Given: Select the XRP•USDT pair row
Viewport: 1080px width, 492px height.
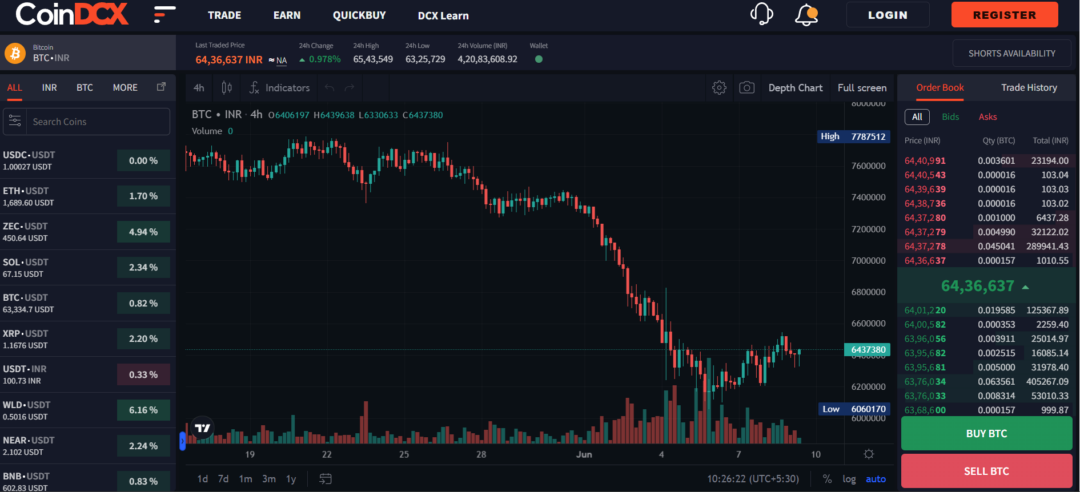Looking at the screenshot, I should [x=87, y=339].
